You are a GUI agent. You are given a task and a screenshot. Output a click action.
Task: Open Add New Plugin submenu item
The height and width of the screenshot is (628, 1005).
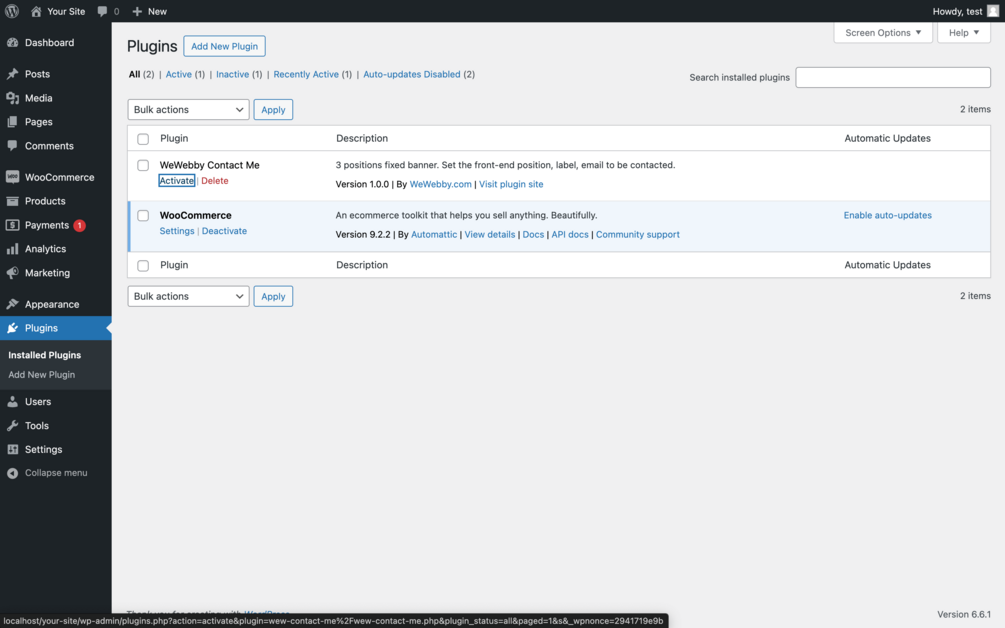pos(42,375)
